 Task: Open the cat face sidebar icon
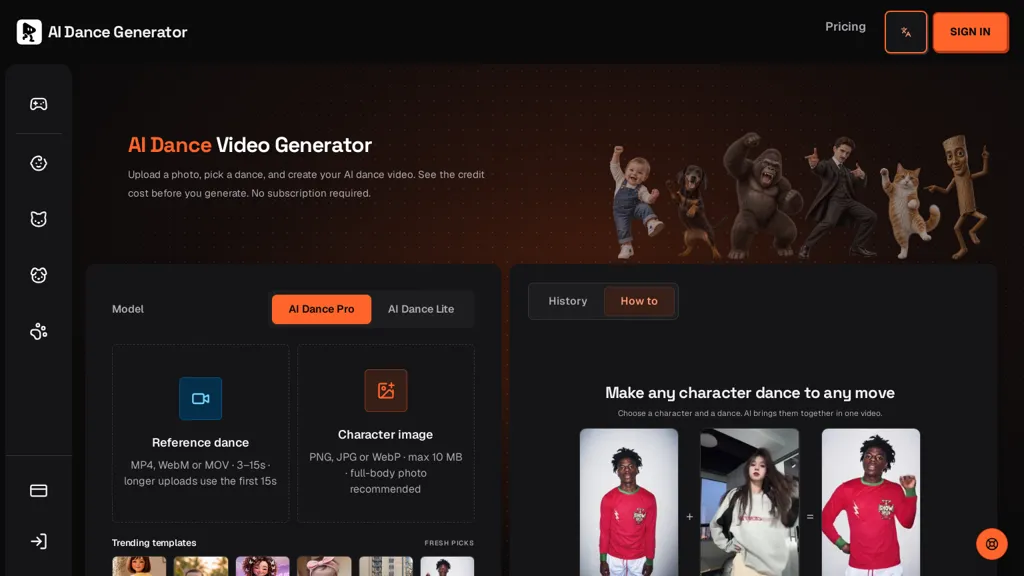[39, 219]
